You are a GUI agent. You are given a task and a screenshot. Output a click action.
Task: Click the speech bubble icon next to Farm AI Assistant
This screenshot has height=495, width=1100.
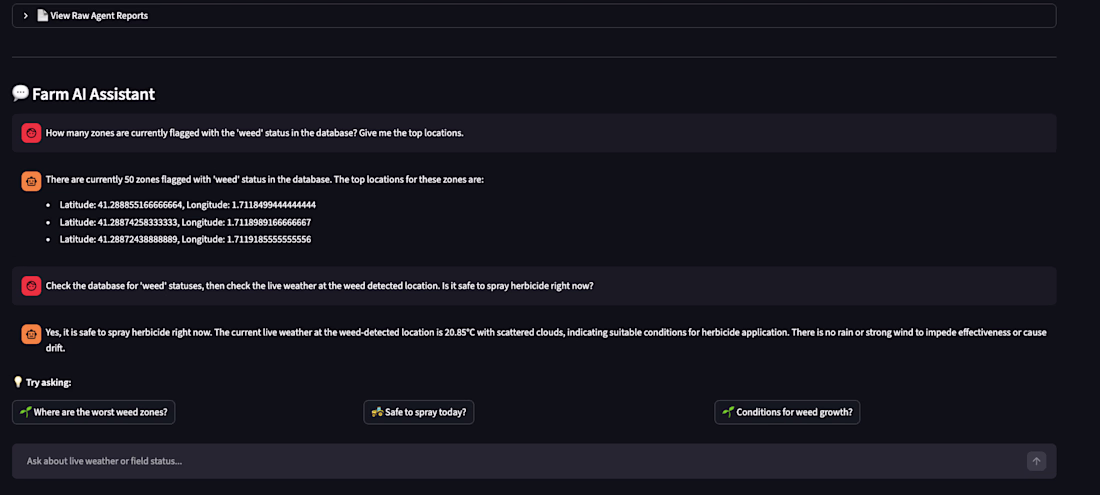point(20,93)
